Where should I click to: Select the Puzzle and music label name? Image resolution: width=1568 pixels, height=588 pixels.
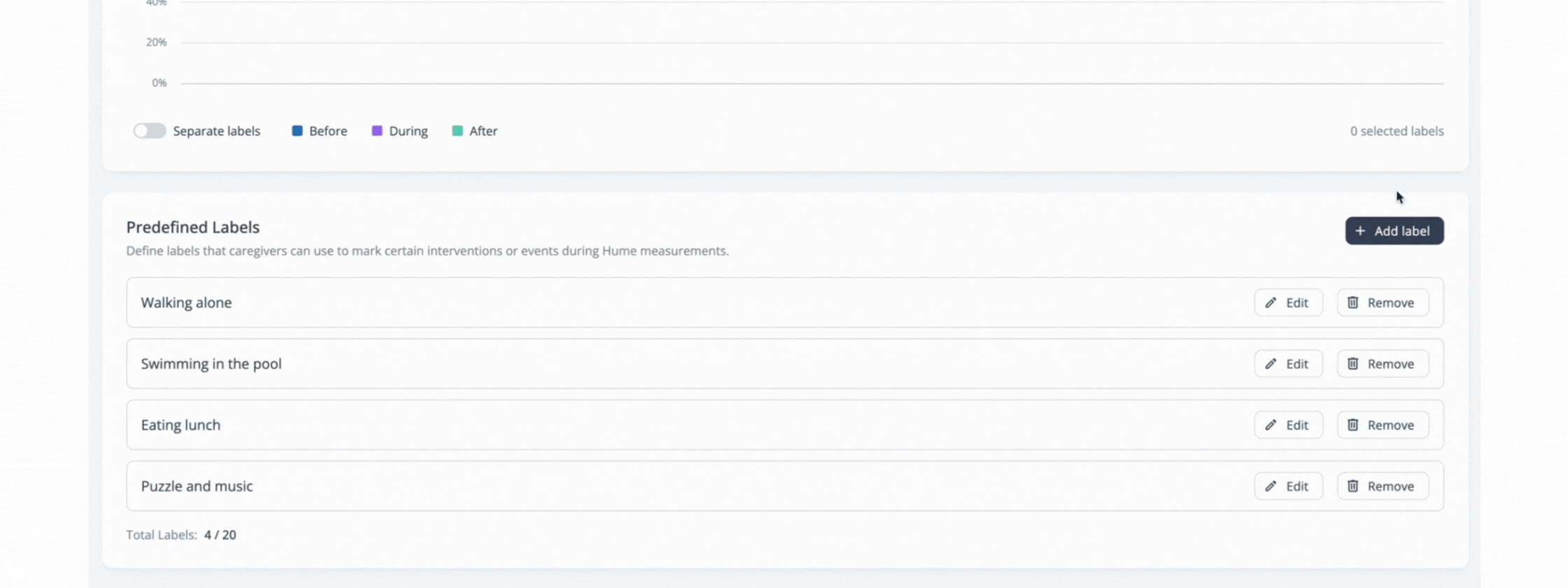(x=197, y=486)
